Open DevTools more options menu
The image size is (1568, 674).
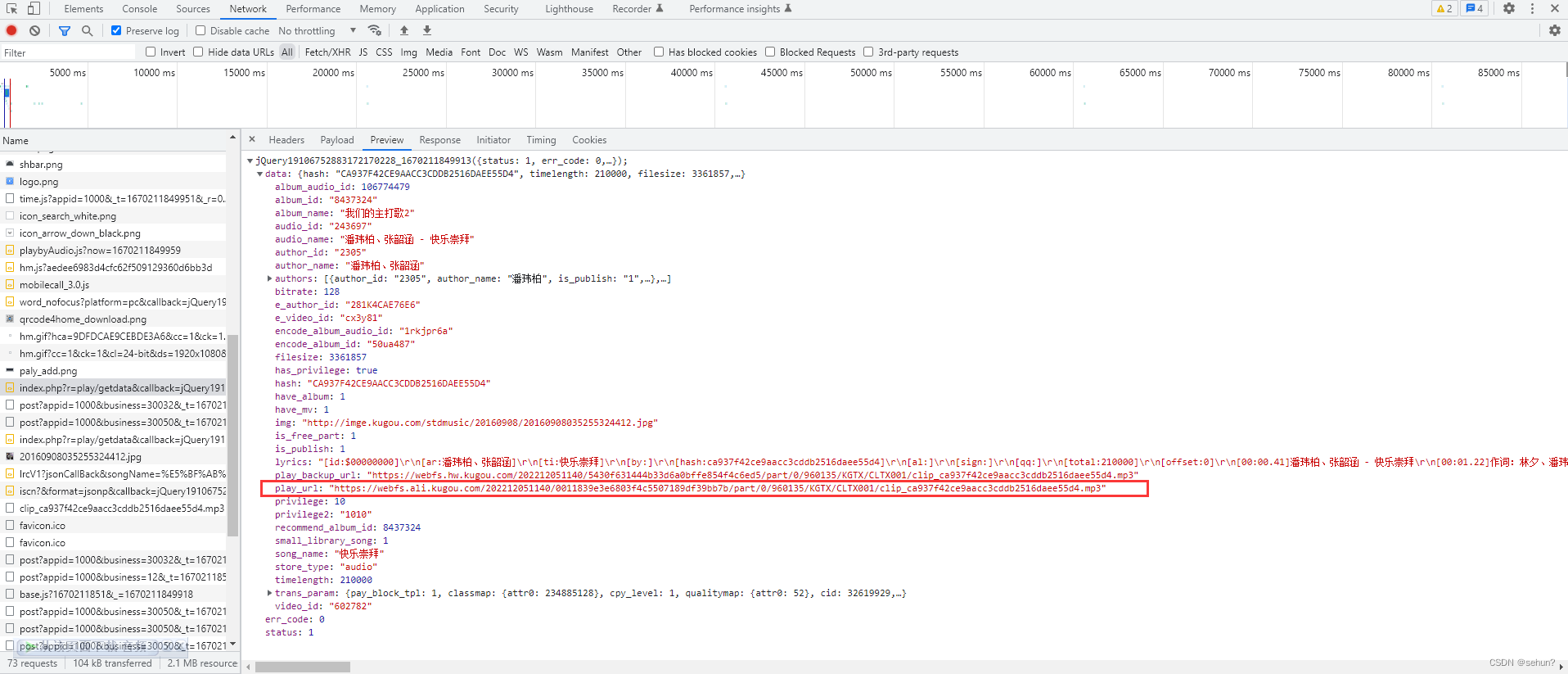[x=1532, y=8]
